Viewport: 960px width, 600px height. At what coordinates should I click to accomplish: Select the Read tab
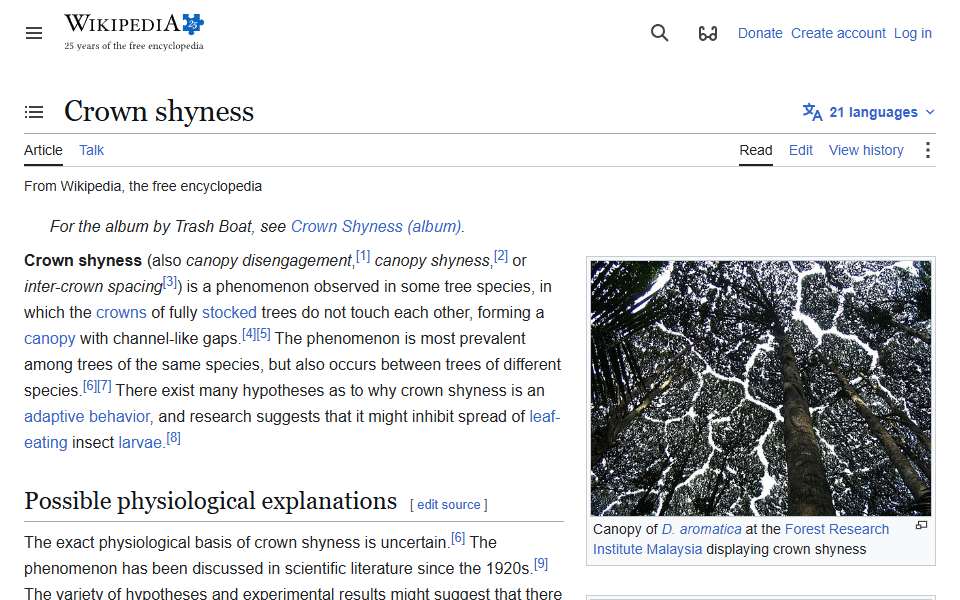(756, 150)
